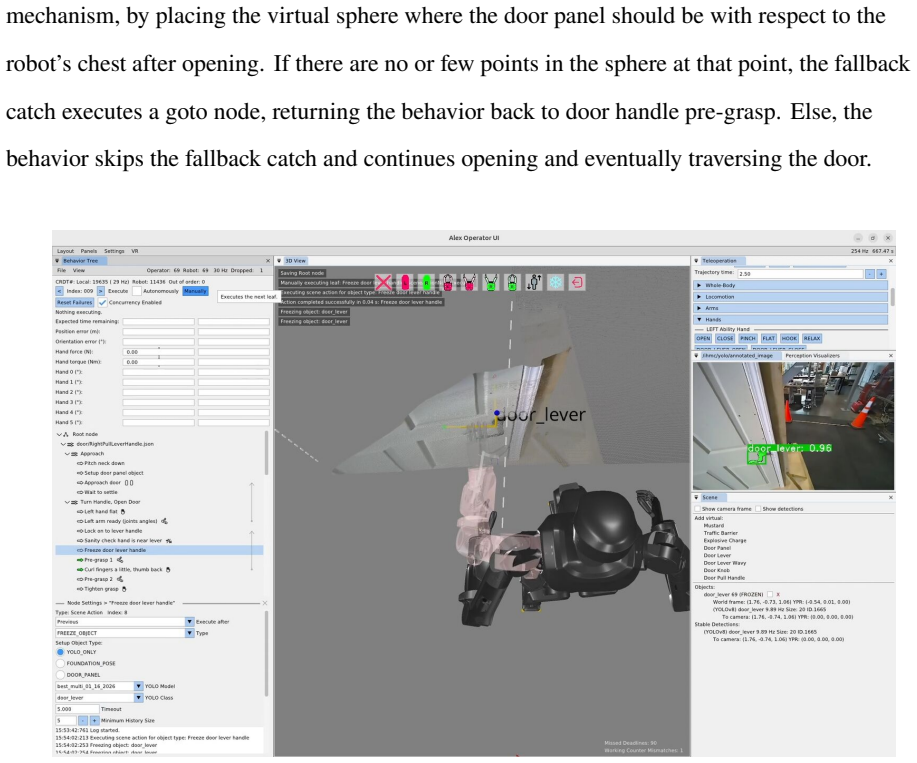Open the Settings menu
This screenshot has height=763, width=917.
pos(114,251)
